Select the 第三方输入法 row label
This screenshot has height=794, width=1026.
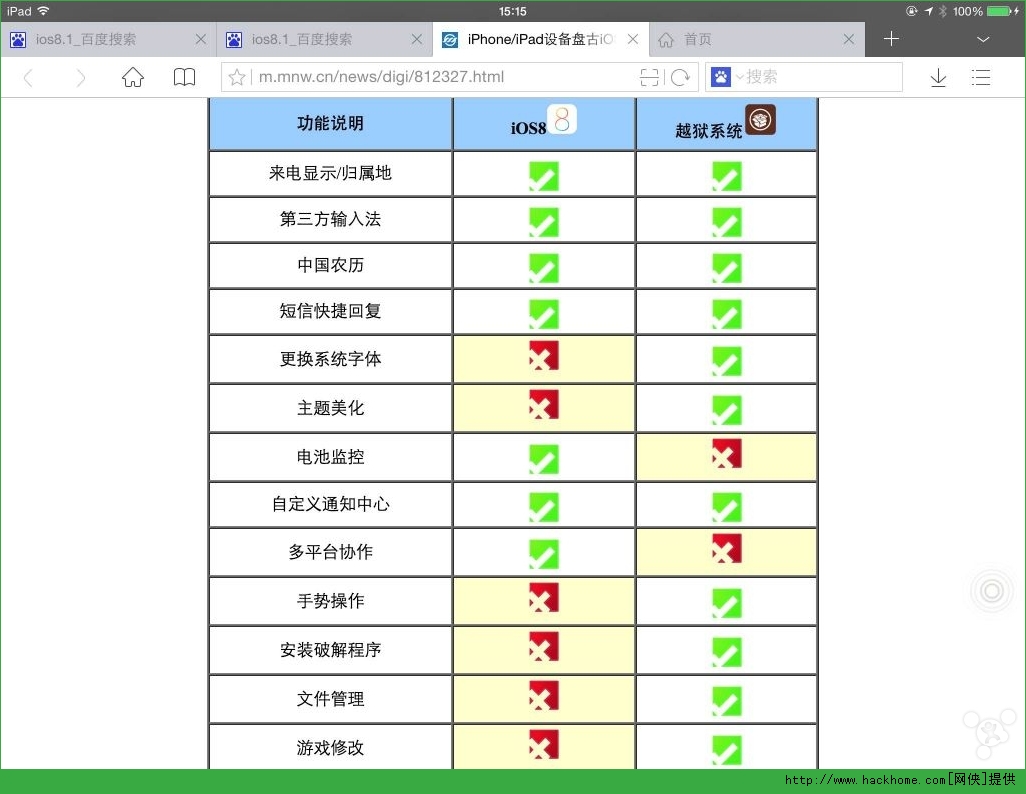click(330, 219)
